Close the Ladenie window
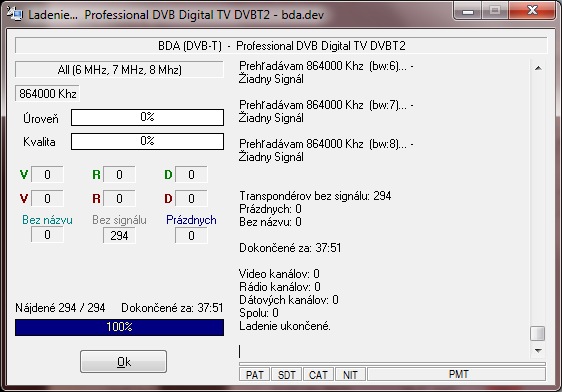Viewport: 562px width, 392px height. point(532,11)
